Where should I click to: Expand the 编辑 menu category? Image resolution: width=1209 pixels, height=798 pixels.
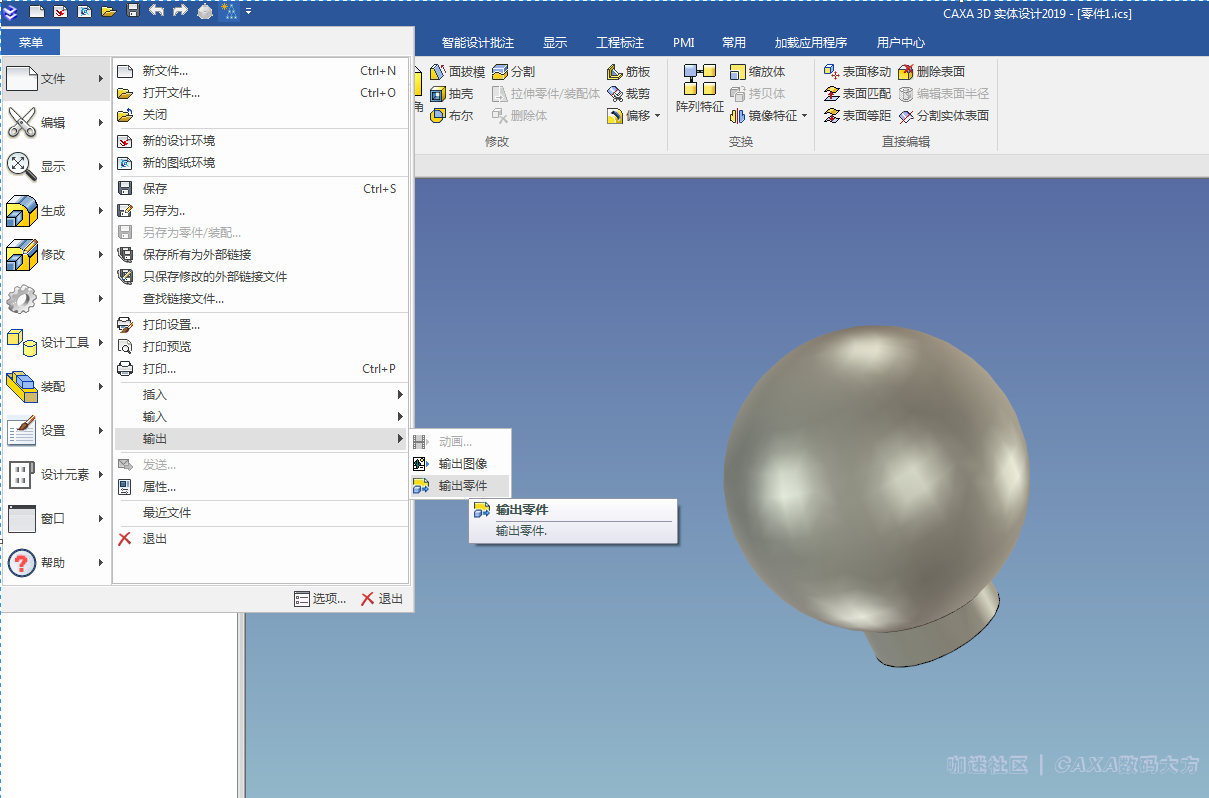57,123
